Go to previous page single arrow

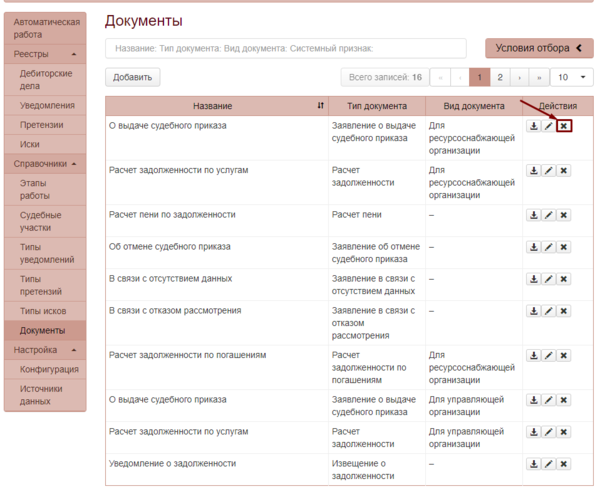pos(460,77)
